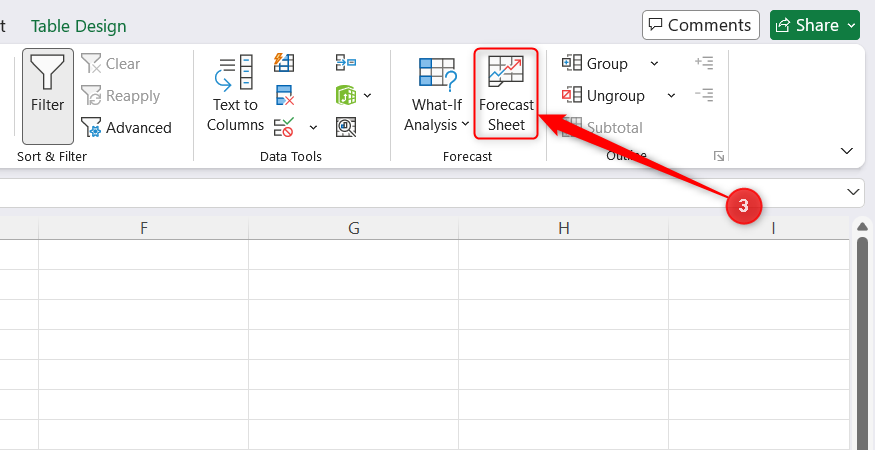
Task: Click the Forecast Sheet button
Action: click(x=506, y=94)
